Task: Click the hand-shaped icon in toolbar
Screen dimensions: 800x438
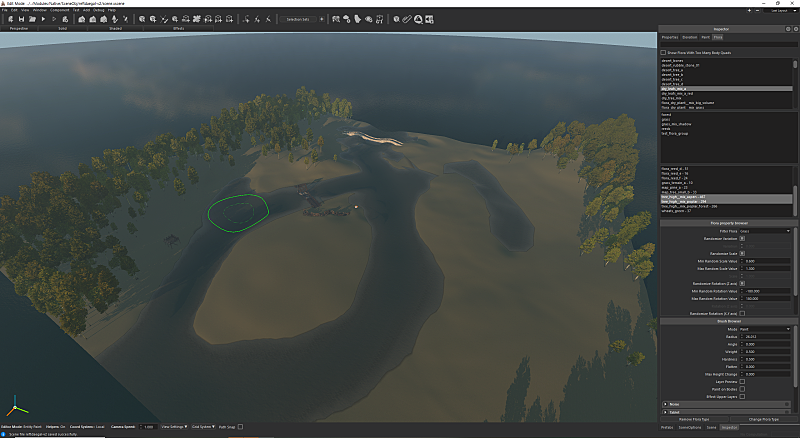Action: (x=358, y=19)
